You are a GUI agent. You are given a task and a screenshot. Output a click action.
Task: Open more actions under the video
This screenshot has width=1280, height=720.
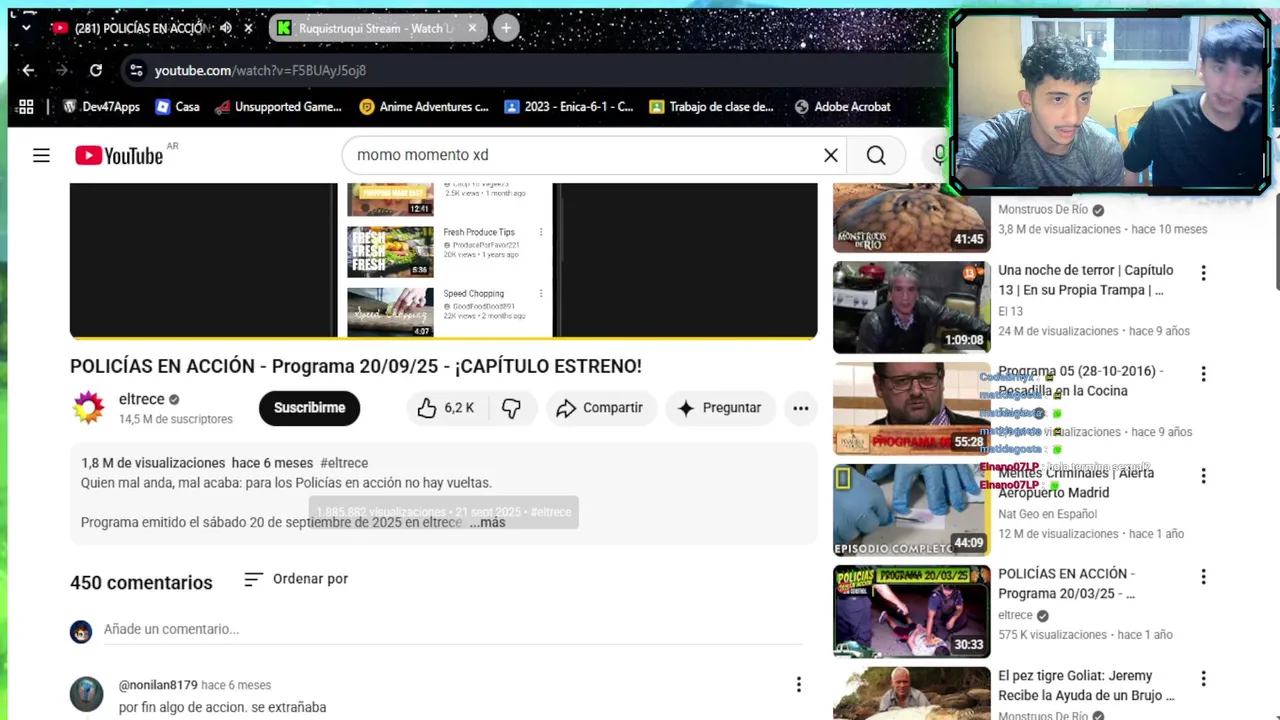point(800,408)
